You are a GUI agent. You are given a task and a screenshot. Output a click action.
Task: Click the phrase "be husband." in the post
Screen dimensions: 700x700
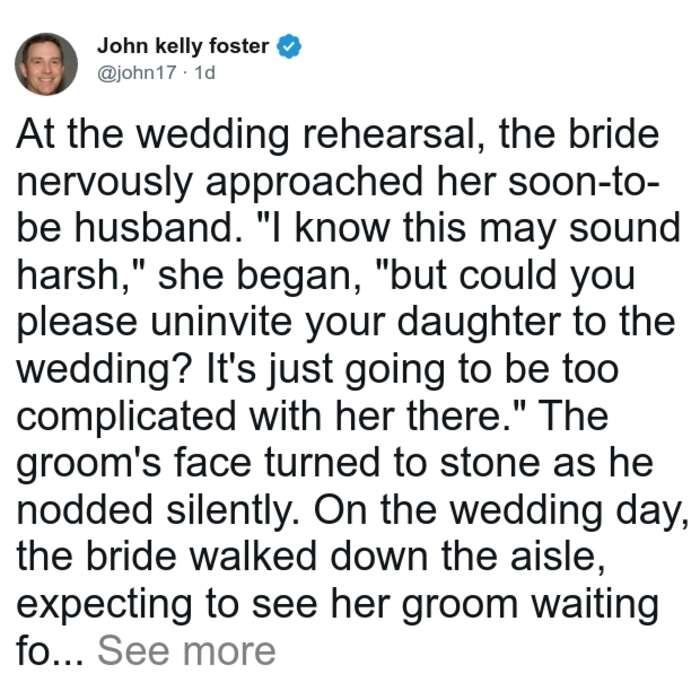[130, 228]
